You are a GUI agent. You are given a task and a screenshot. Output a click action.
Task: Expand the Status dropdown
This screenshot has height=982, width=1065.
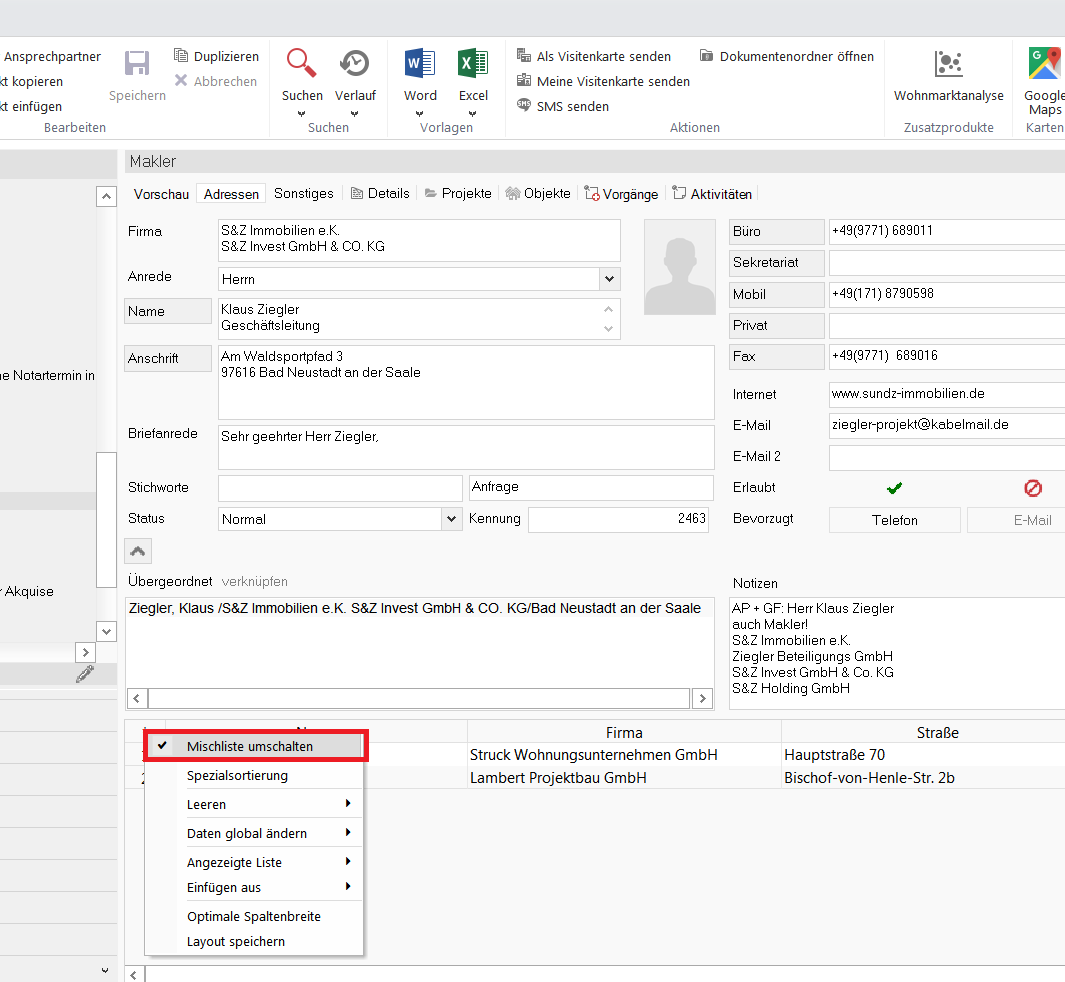point(450,519)
